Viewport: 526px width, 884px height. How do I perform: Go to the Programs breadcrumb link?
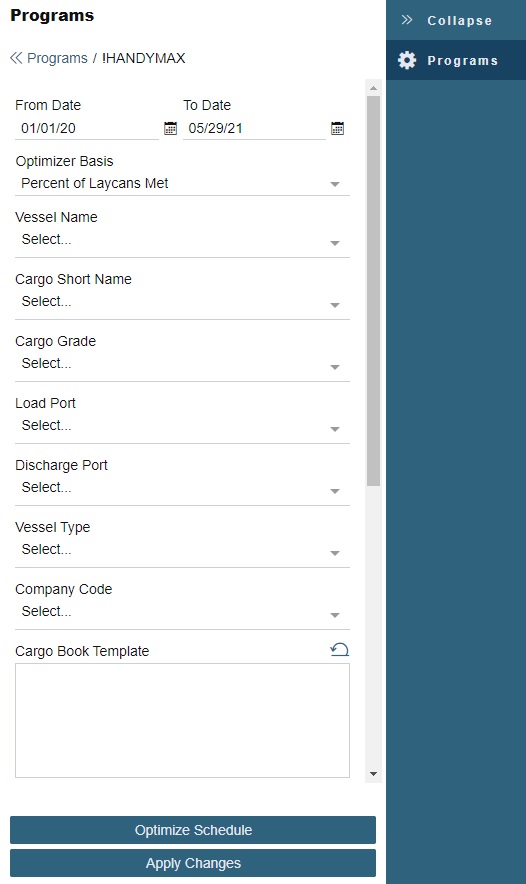pos(58,58)
